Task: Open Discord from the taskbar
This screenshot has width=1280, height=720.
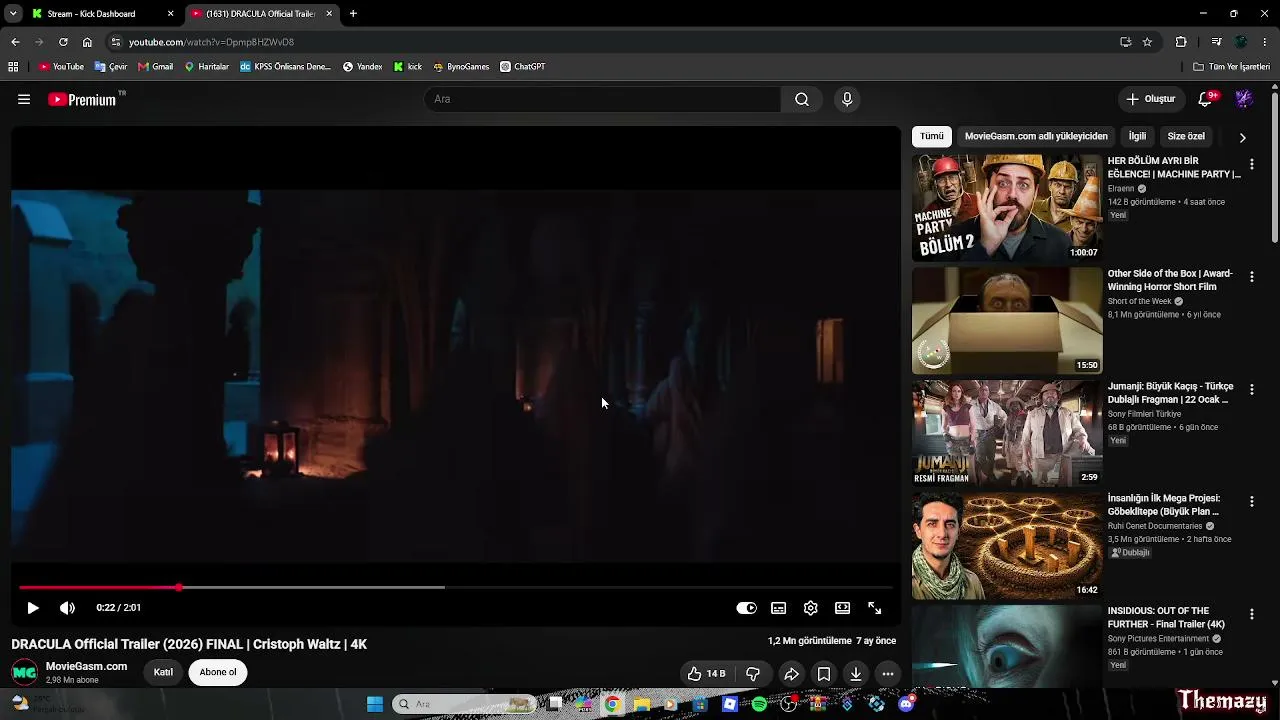Action: coord(906,704)
